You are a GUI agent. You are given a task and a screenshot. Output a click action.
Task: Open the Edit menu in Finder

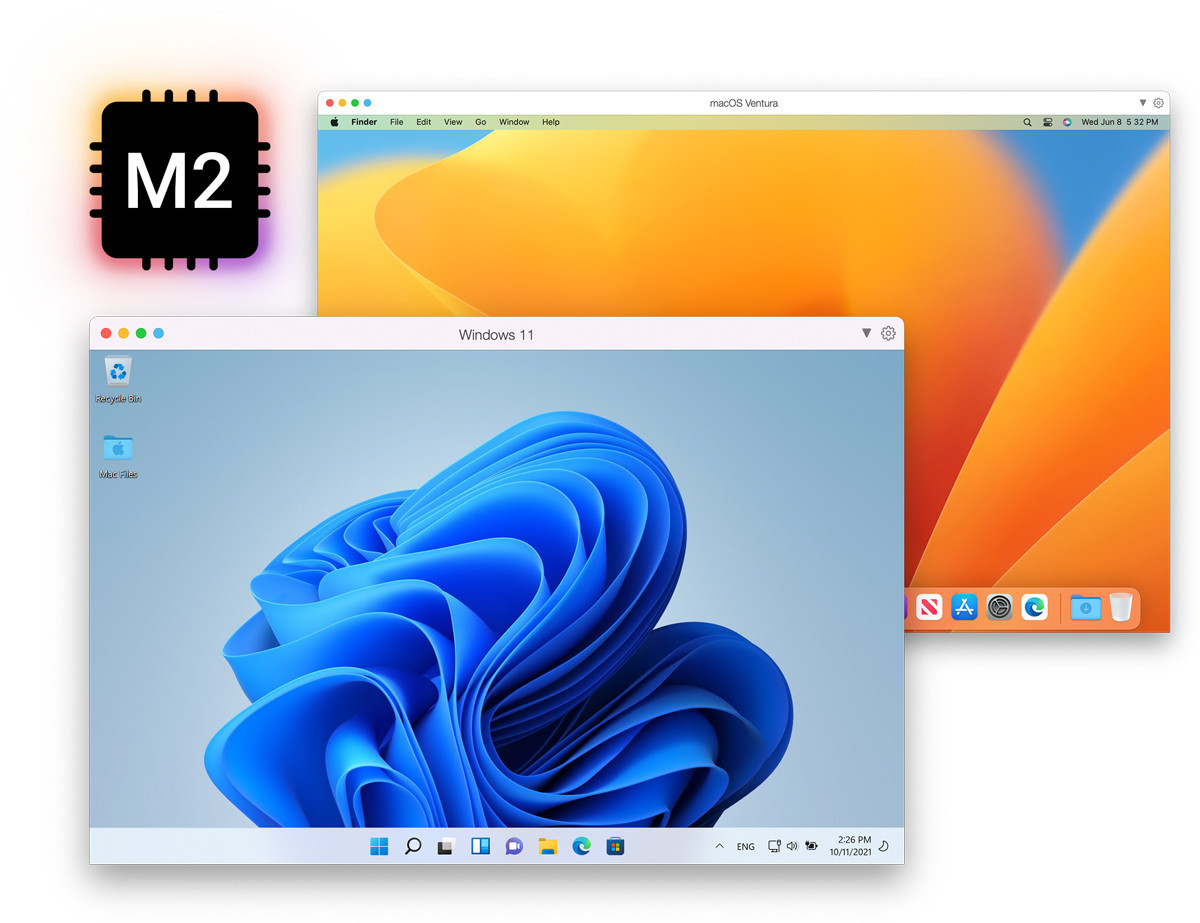424,122
